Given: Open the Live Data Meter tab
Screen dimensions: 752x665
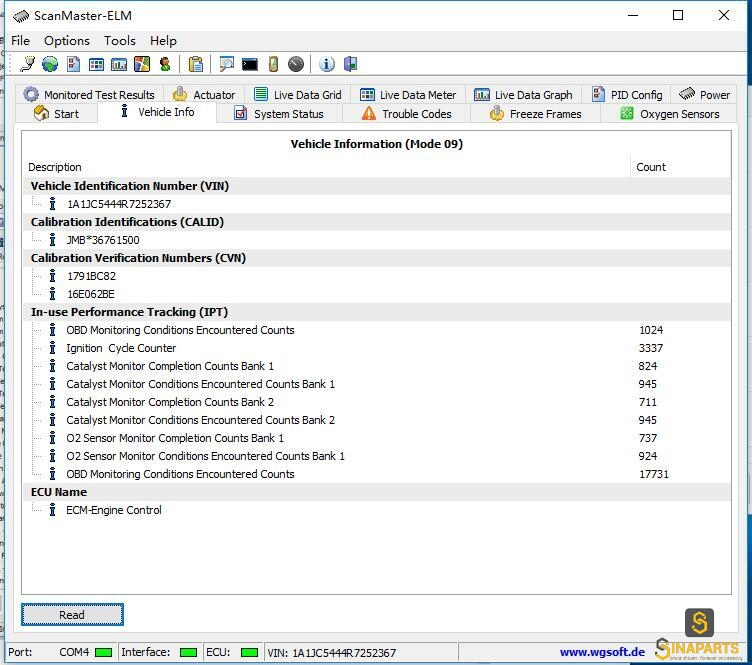Looking at the screenshot, I should click(408, 94).
